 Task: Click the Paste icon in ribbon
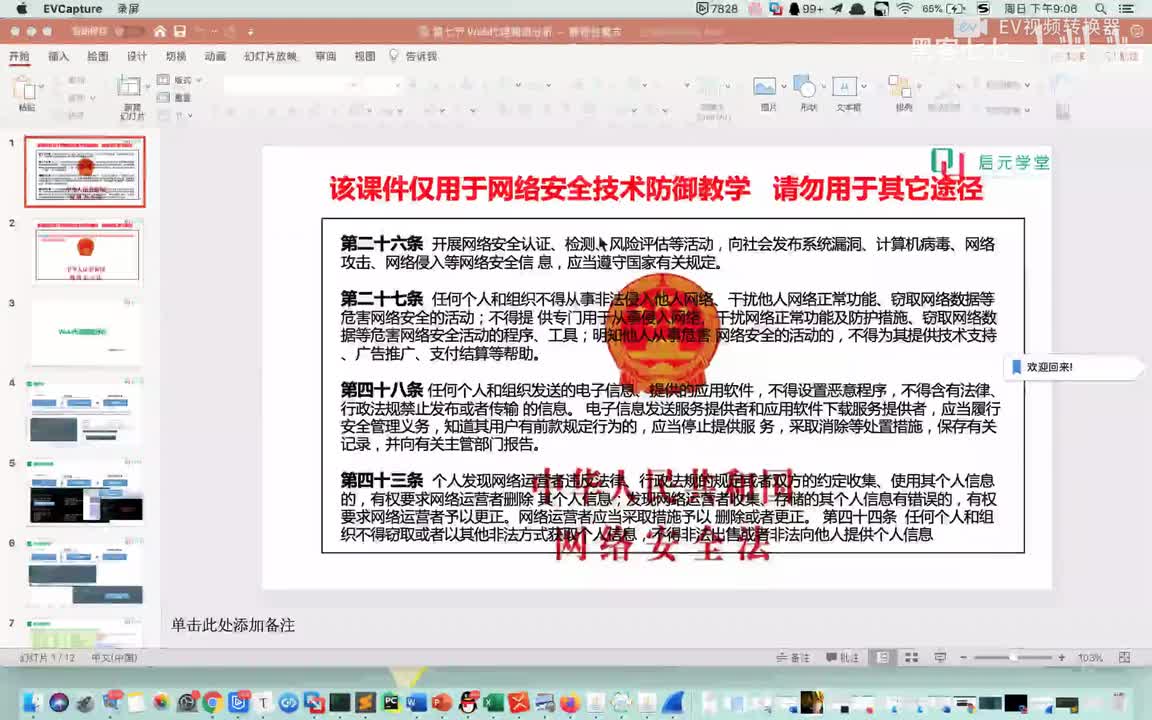click(x=24, y=89)
